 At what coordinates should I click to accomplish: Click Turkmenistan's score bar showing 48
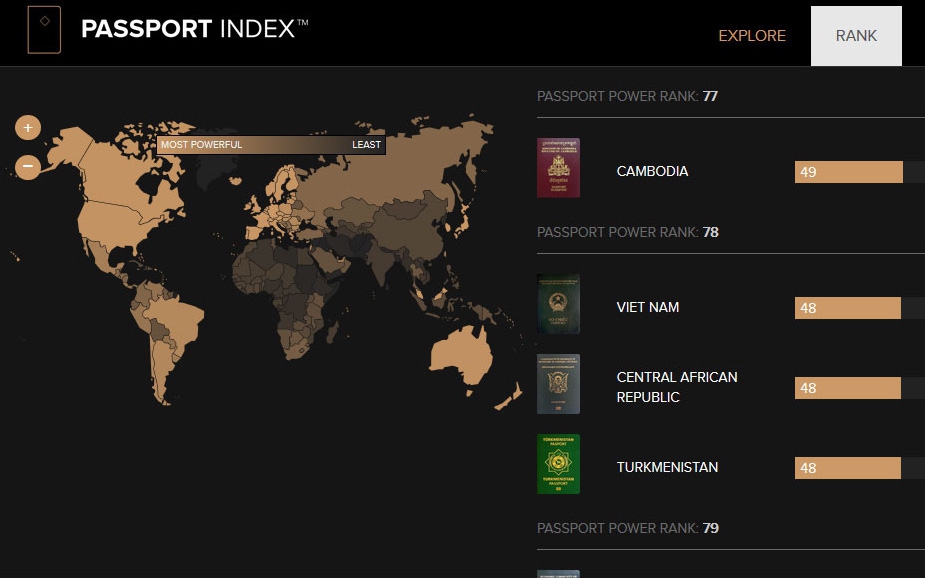coord(848,467)
